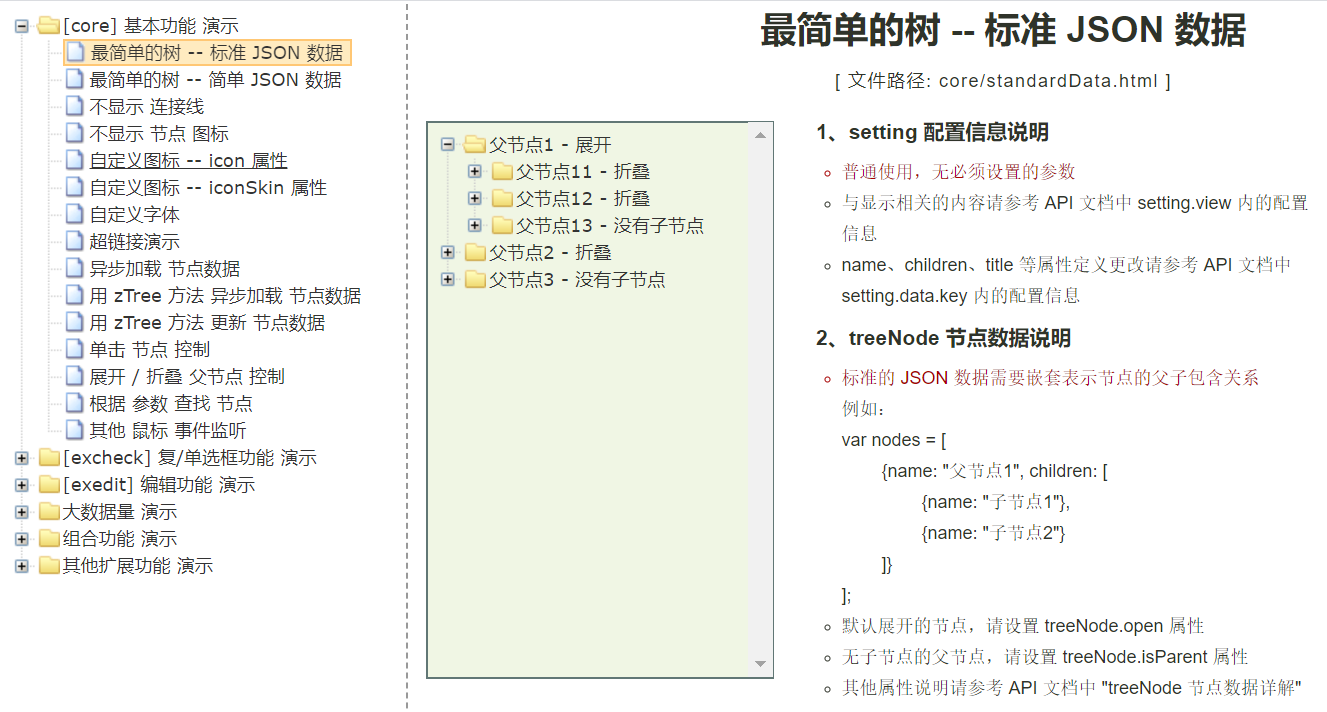This screenshot has width=1327, height=712.
Task: Click the tree panel scroll down arrow
Action: click(x=760, y=664)
